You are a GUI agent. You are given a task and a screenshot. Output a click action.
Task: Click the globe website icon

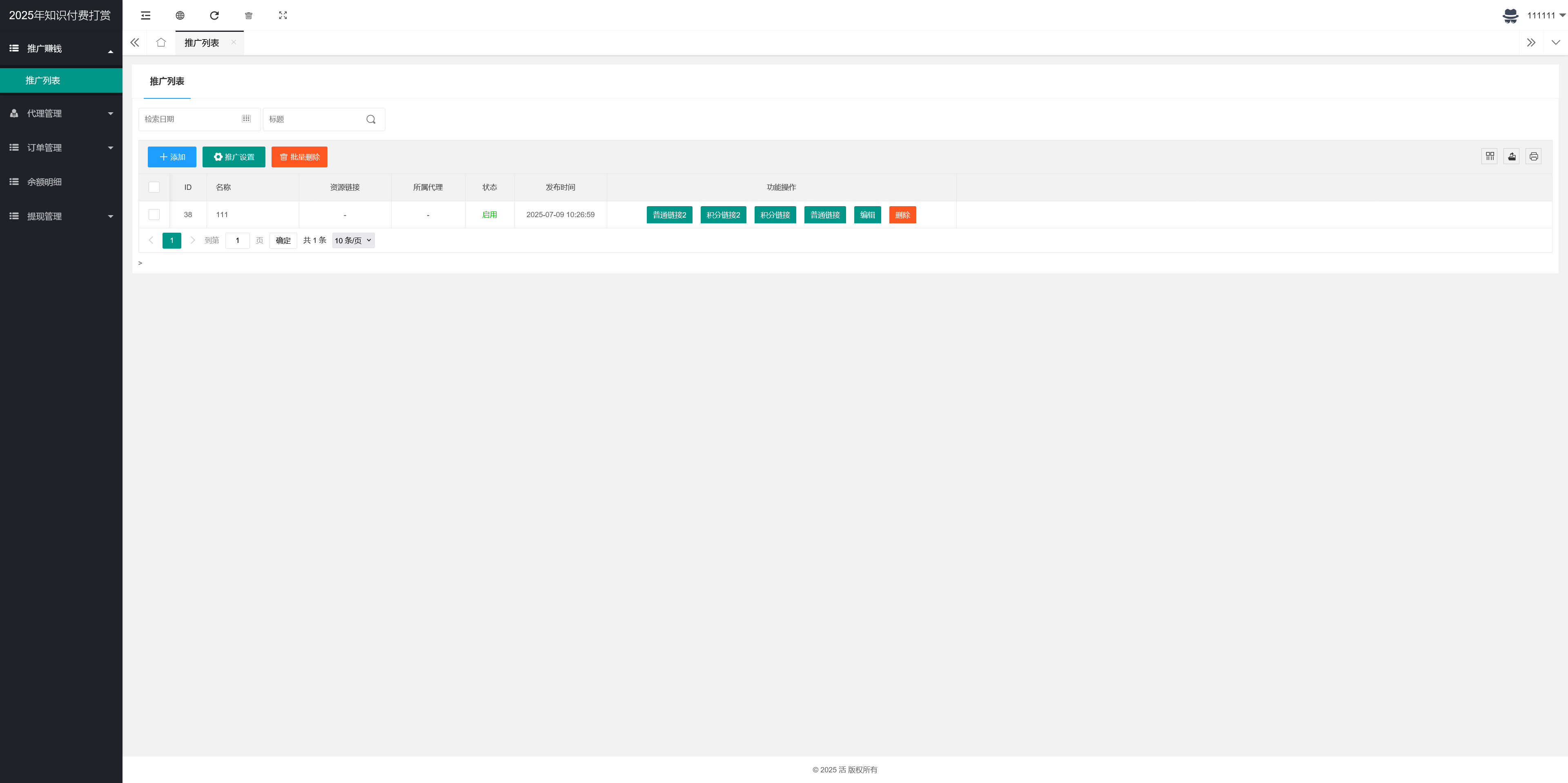(x=180, y=15)
